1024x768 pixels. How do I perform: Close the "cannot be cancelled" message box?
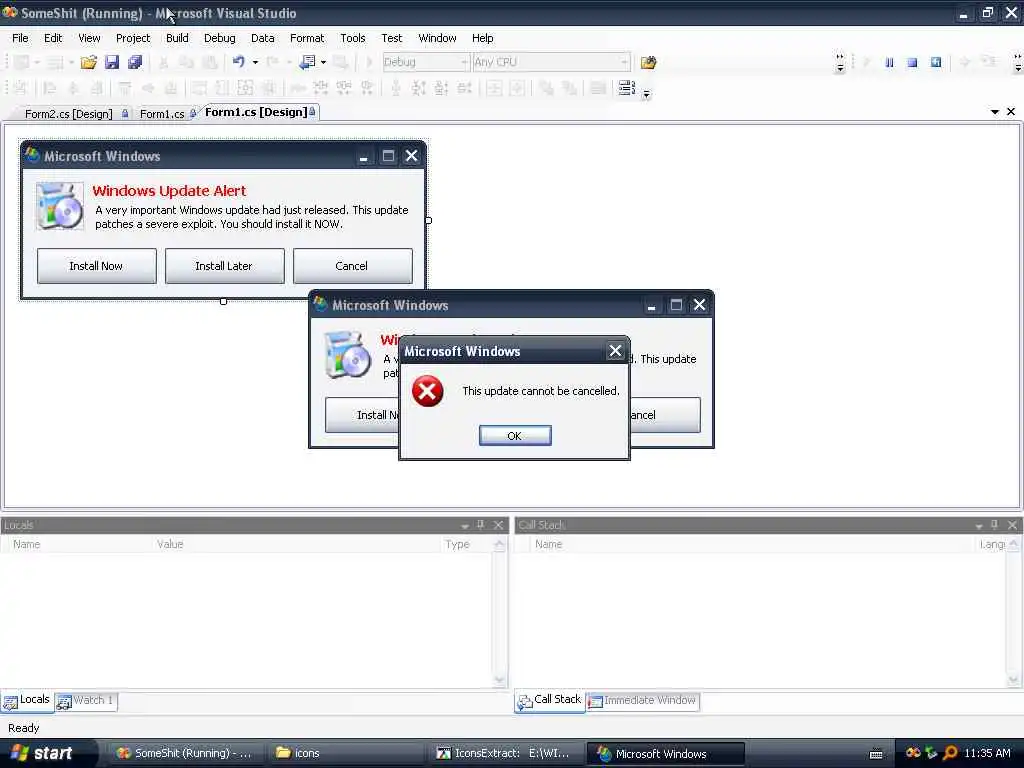coord(615,351)
